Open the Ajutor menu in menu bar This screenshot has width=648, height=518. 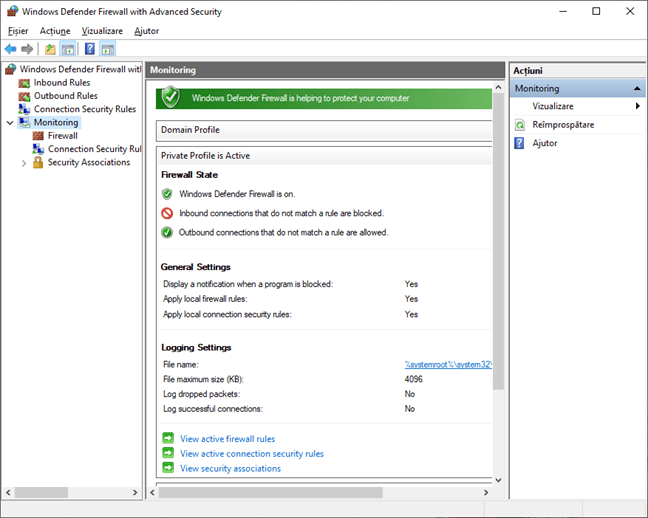tap(146, 31)
